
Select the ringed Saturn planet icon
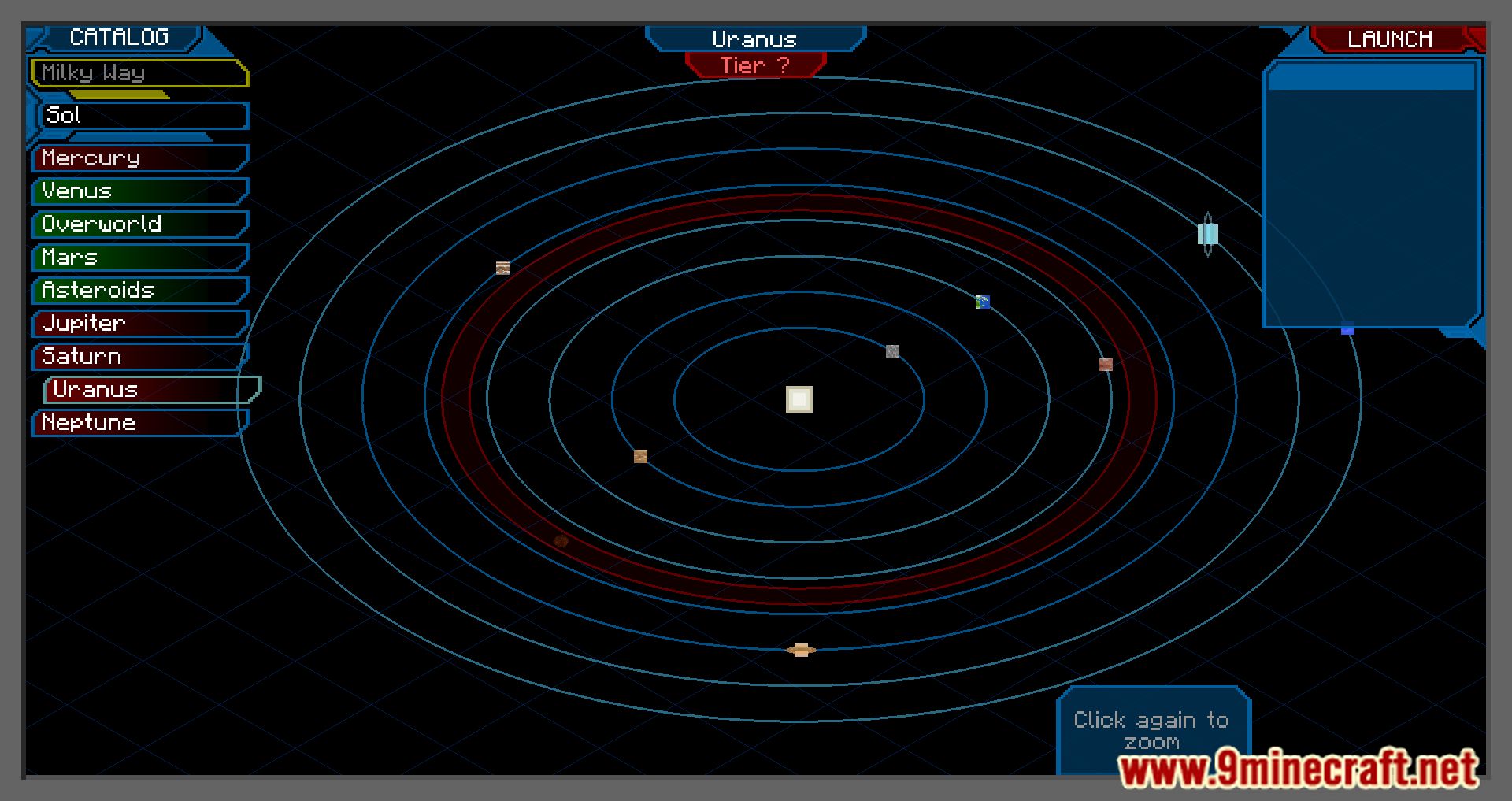pos(801,650)
